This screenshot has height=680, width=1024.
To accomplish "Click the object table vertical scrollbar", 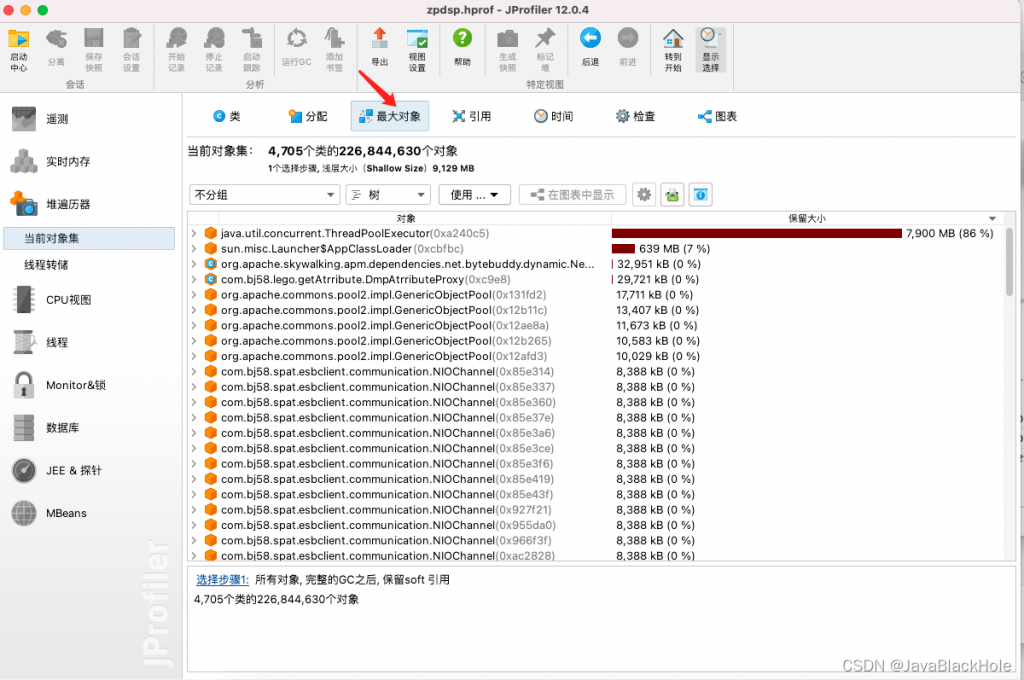I will tap(1010, 261).
